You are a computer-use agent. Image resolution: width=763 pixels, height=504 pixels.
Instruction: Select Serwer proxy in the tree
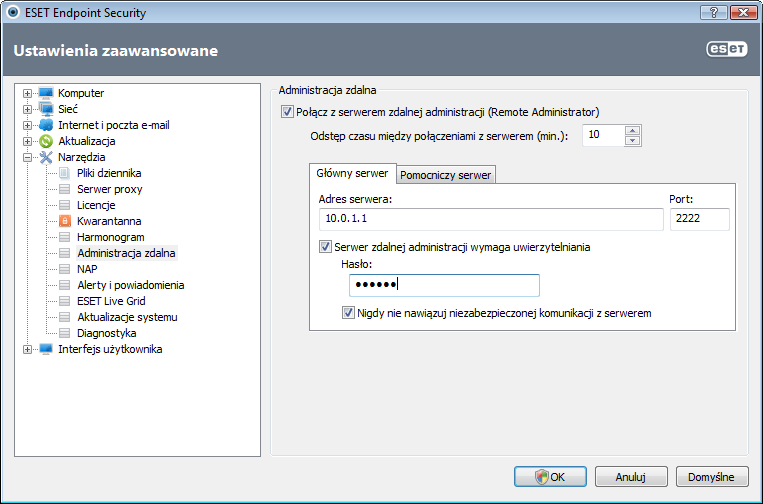(109, 189)
